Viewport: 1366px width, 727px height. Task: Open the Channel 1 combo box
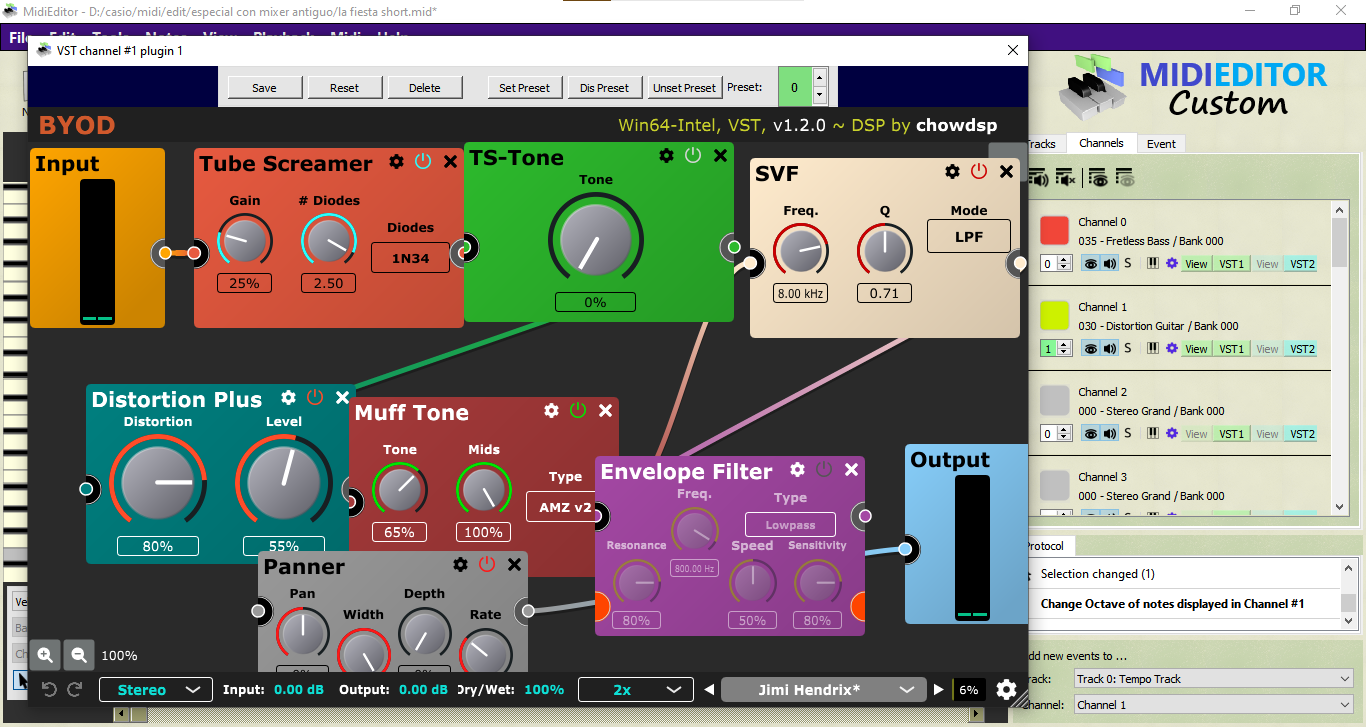pos(1214,705)
